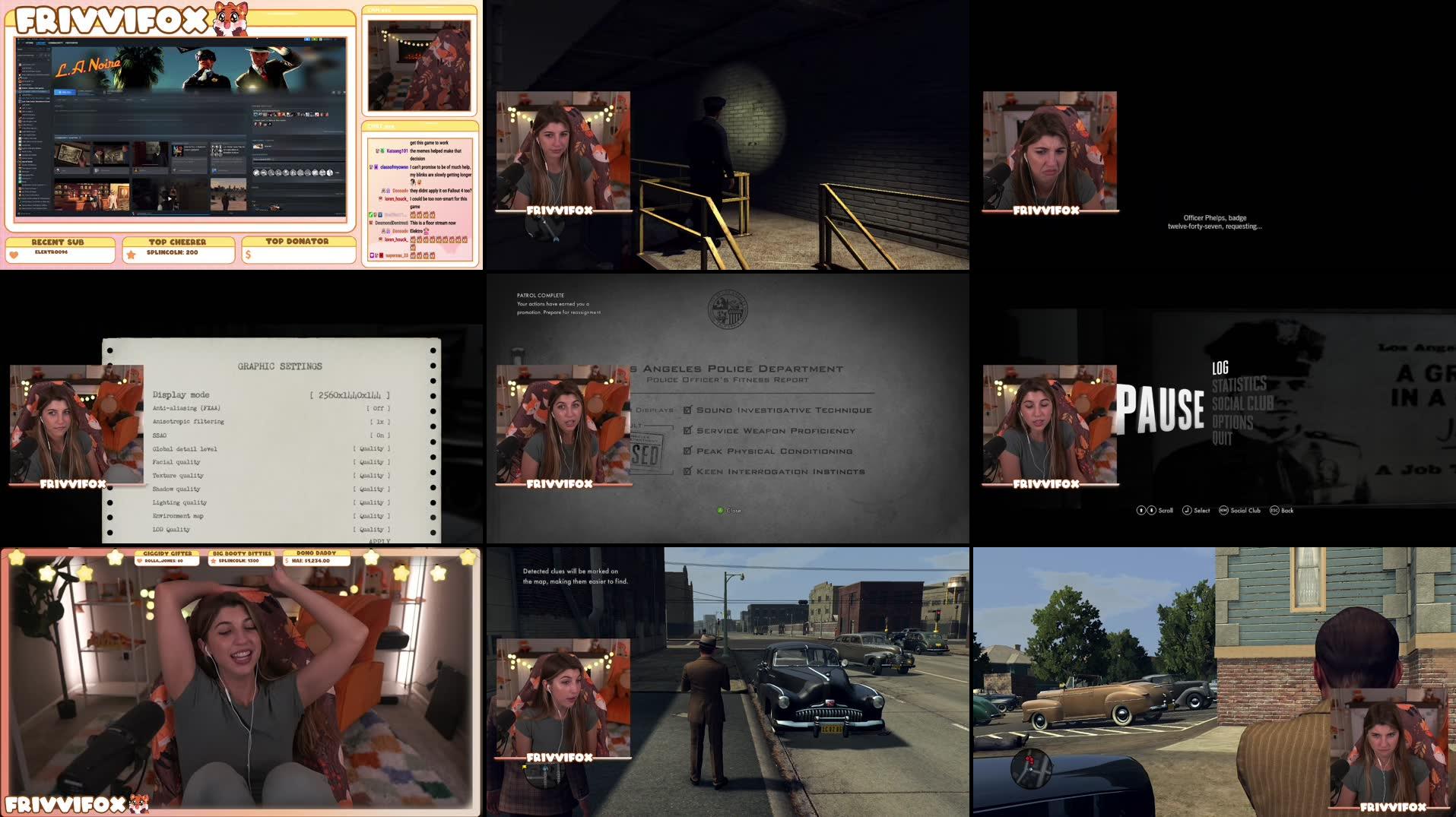The image size is (1456, 817).
Task: Toggle Keen Interrogation Instincts checkbox
Action: [x=687, y=472]
